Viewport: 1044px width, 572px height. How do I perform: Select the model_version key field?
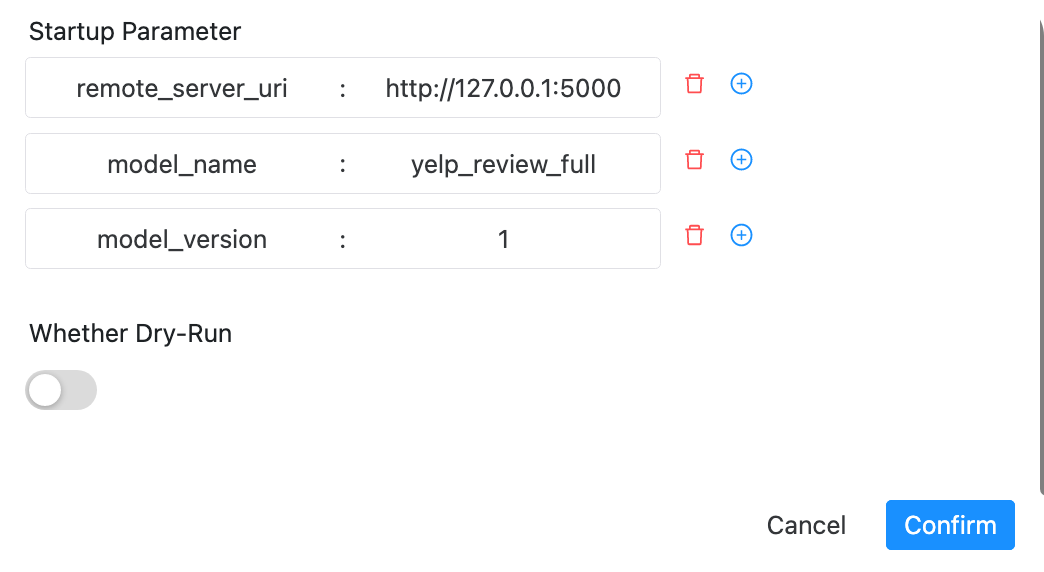[182, 240]
